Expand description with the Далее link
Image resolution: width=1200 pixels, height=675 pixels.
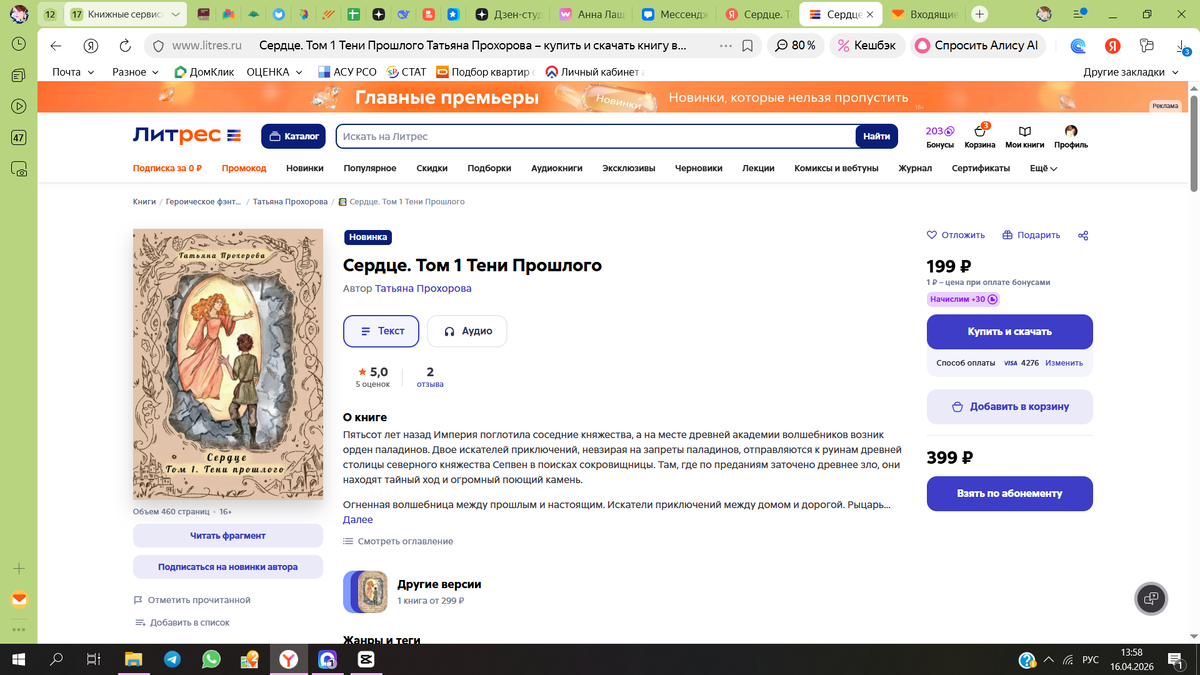point(358,520)
